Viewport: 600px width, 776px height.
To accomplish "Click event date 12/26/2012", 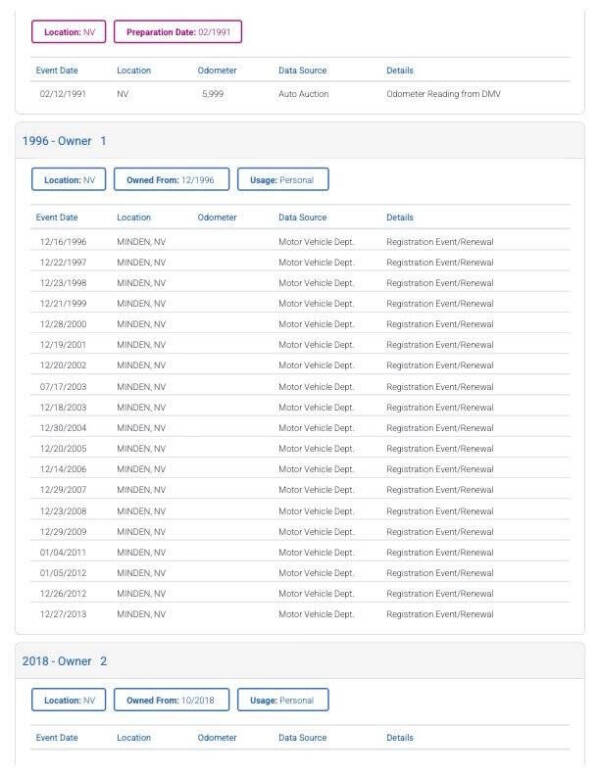I will click(63, 594).
